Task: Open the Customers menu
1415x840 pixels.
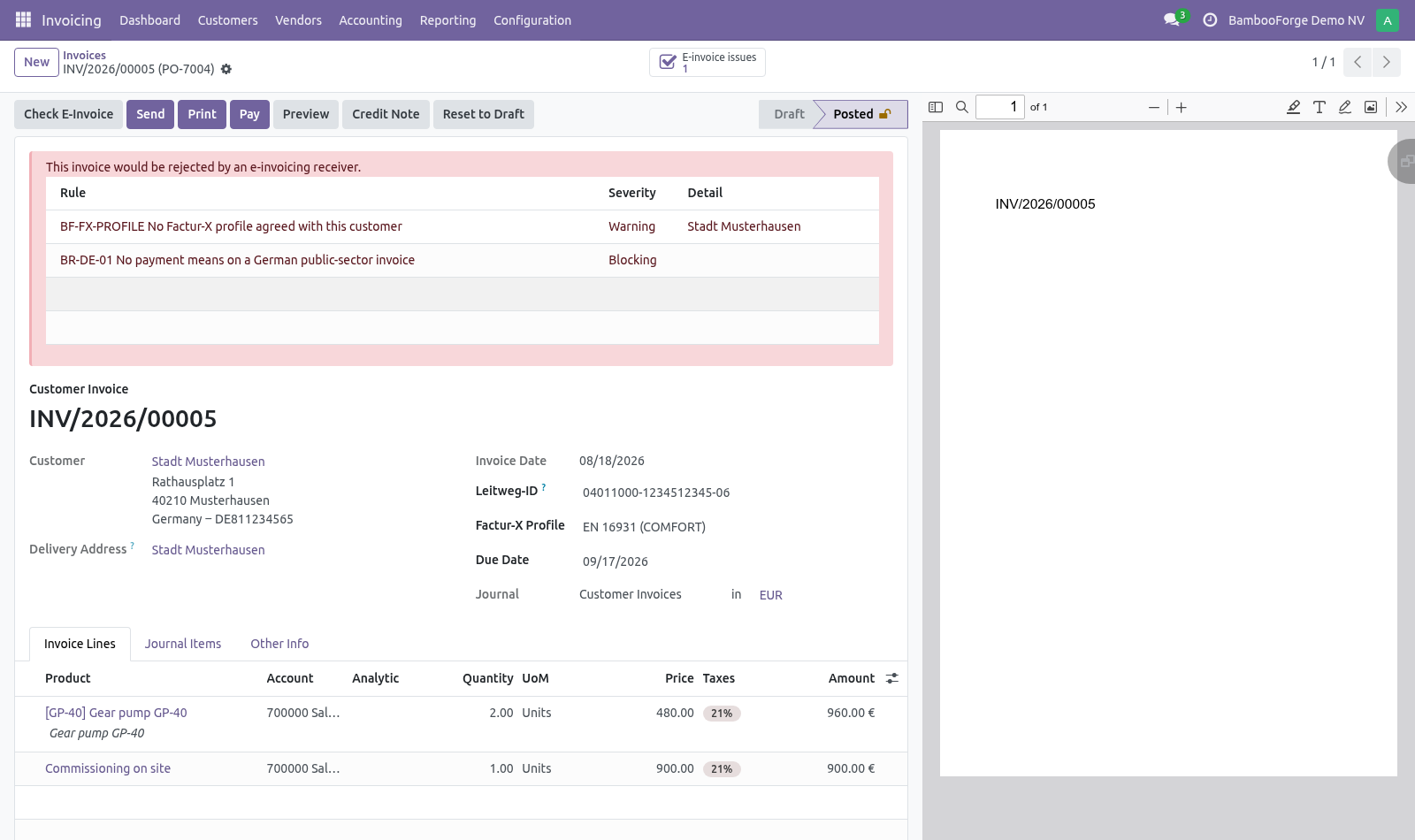Action: click(228, 19)
